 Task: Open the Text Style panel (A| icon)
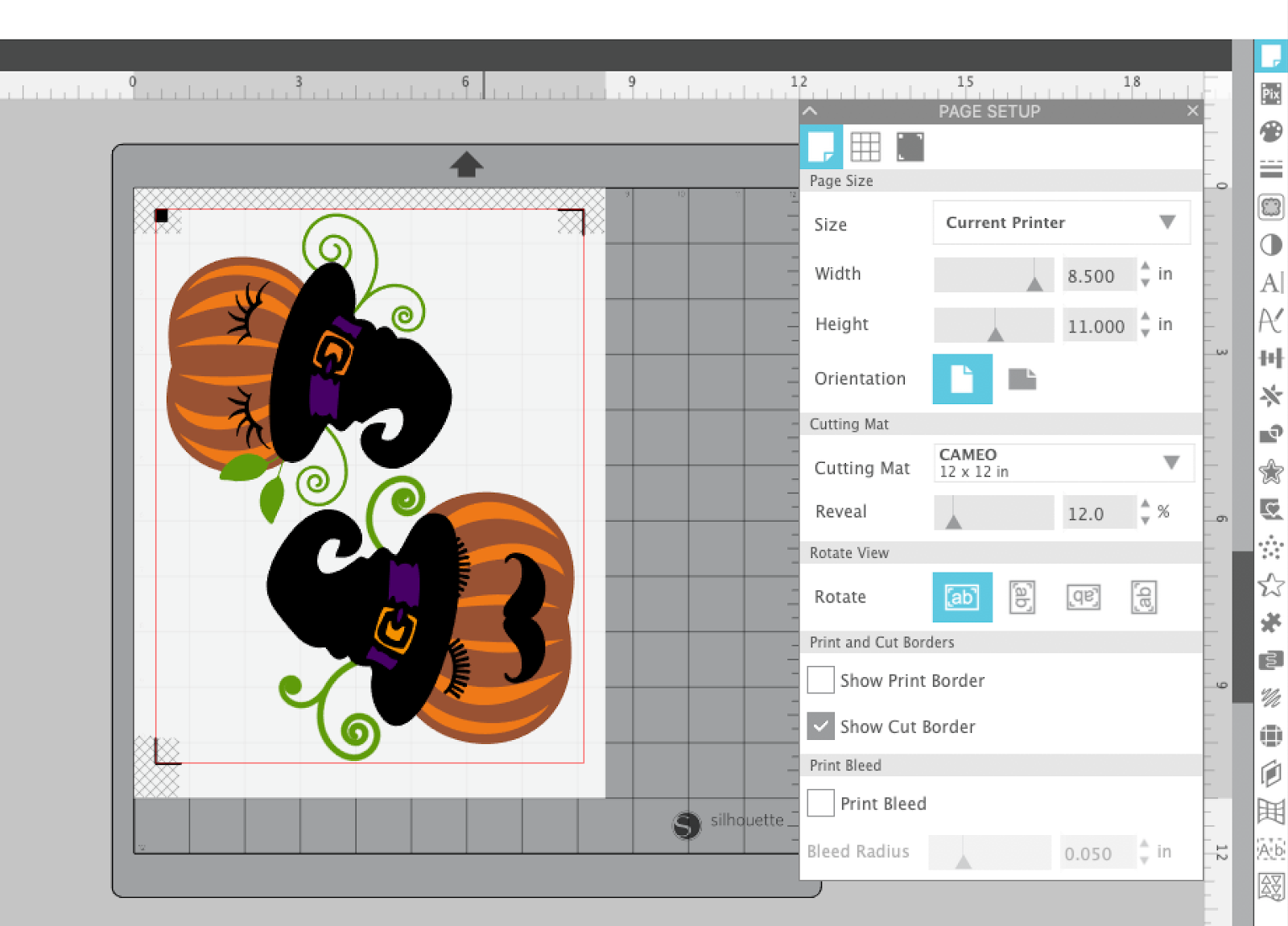1271,283
